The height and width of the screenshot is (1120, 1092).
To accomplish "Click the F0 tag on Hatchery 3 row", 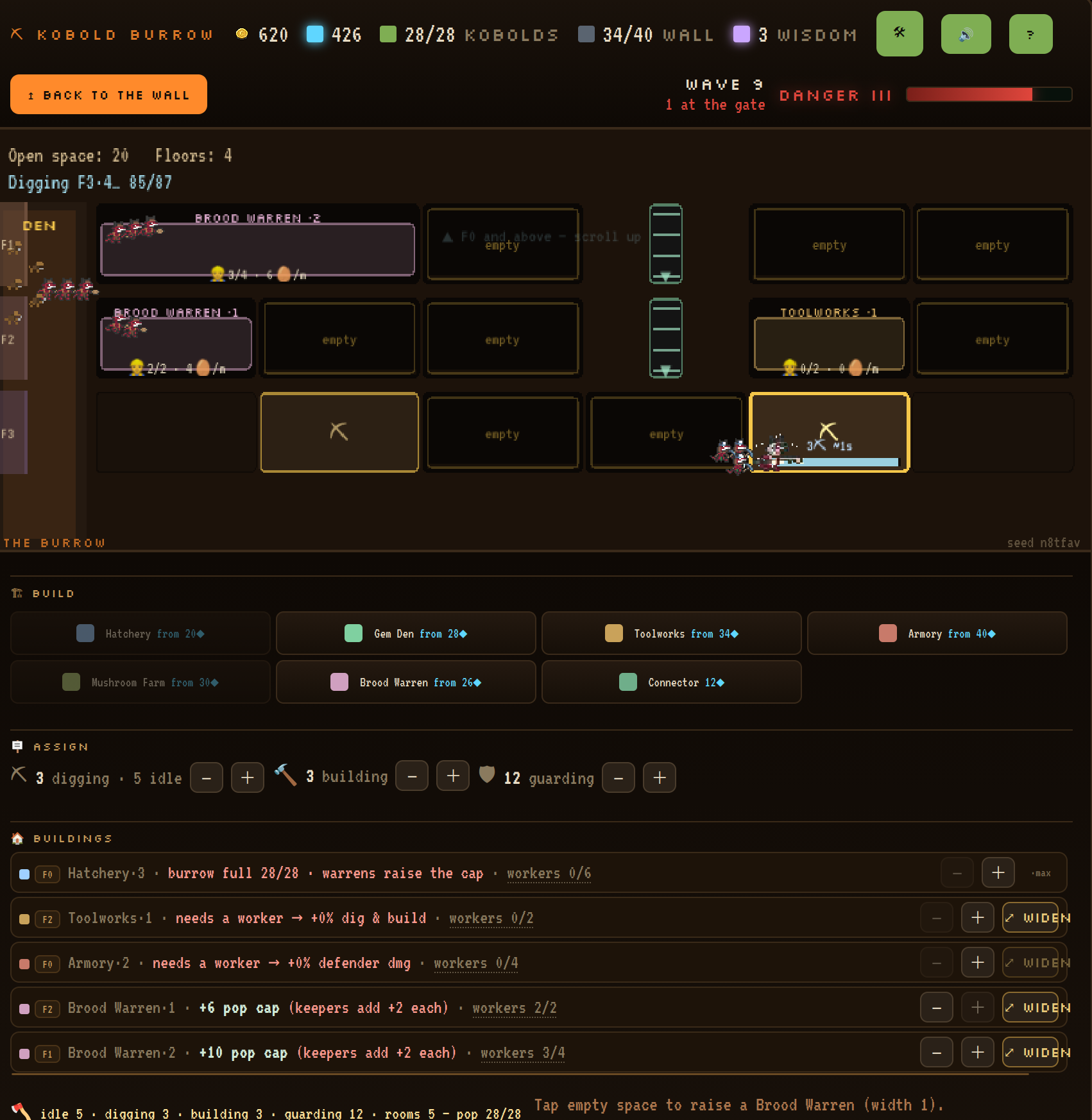I will coord(47,874).
